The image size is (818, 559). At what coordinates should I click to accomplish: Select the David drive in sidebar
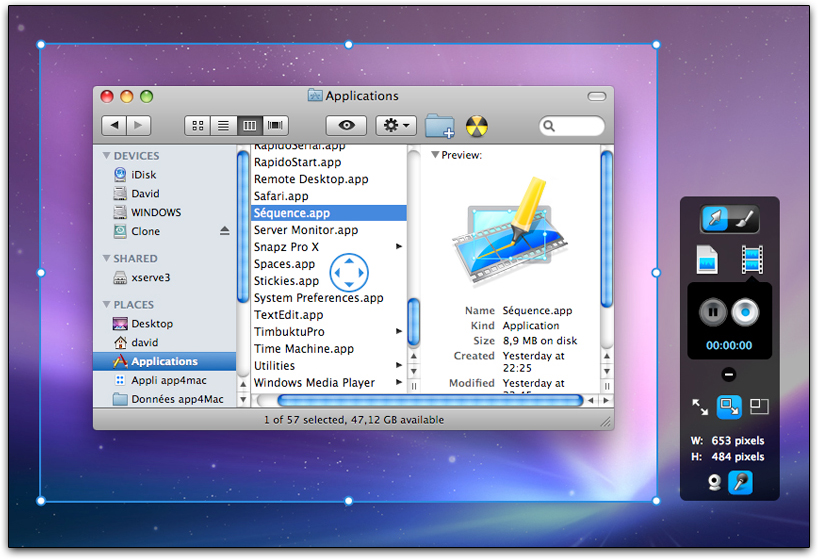tap(164, 193)
